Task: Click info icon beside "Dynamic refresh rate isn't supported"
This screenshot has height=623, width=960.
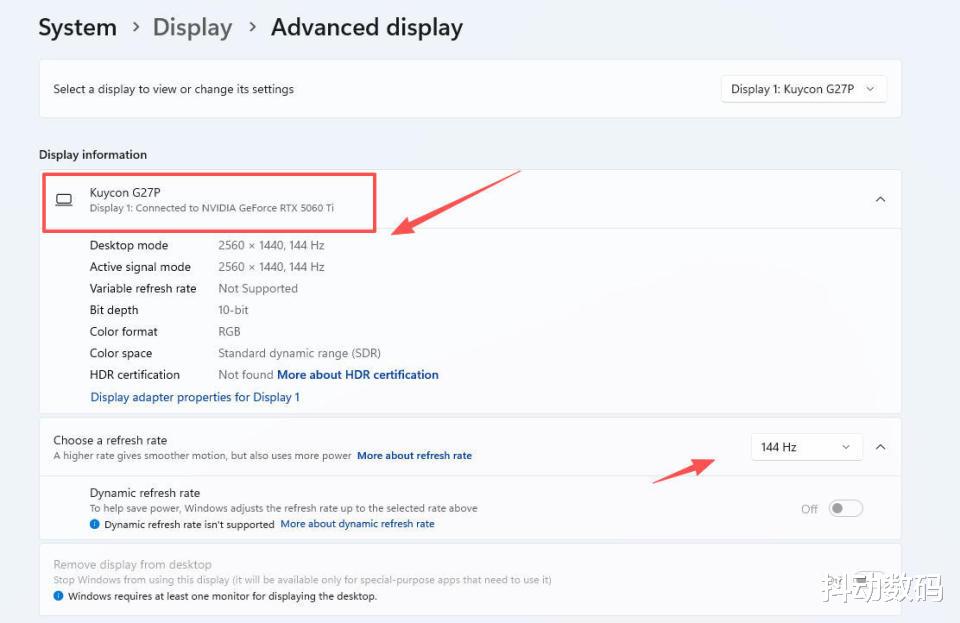Action: tap(95, 524)
